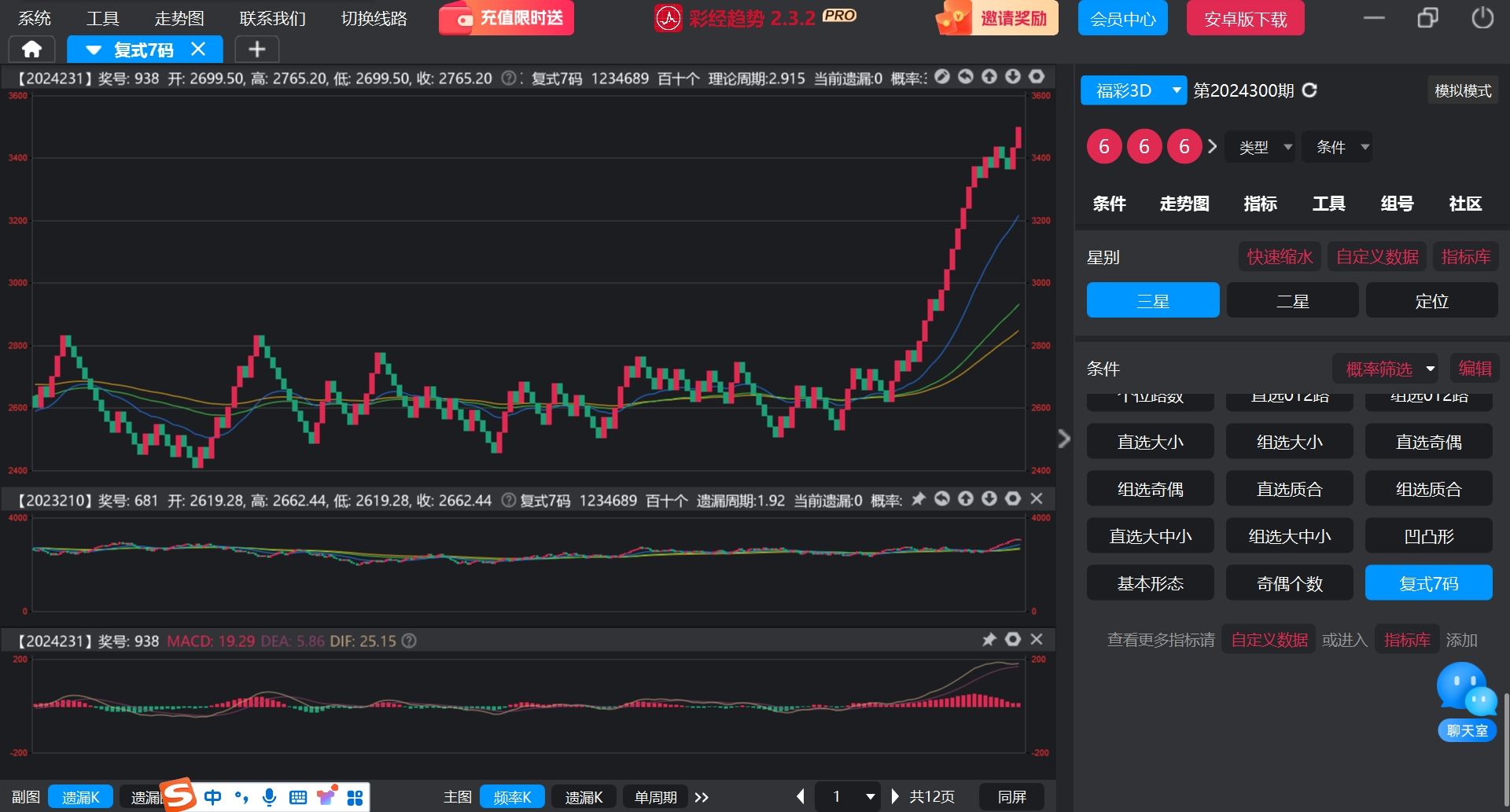Open main chart hexagon settings icon

1037,76
